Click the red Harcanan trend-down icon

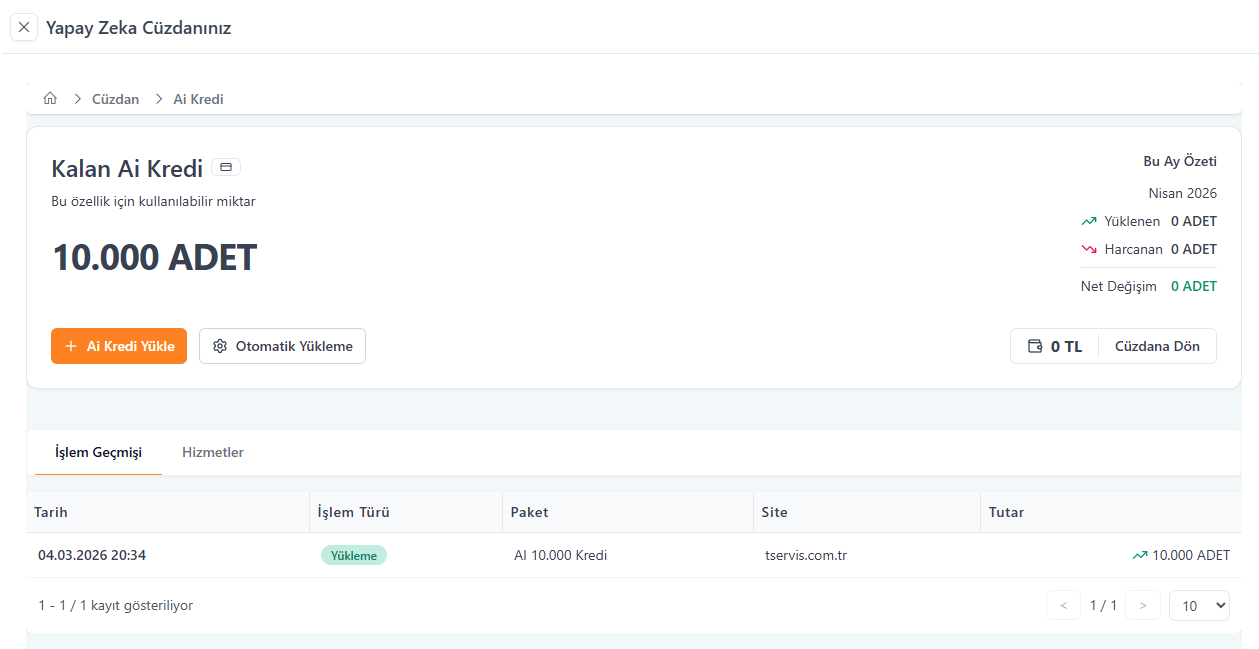pyautogui.click(x=1089, y=249)
